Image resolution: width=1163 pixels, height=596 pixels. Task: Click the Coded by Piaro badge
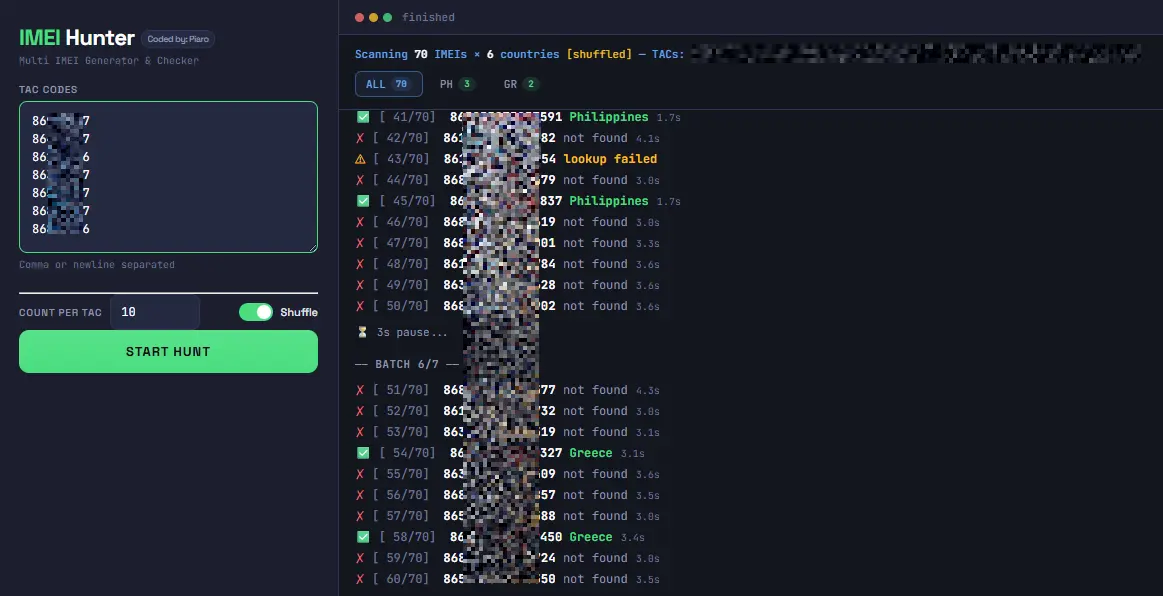pos(178,39)
